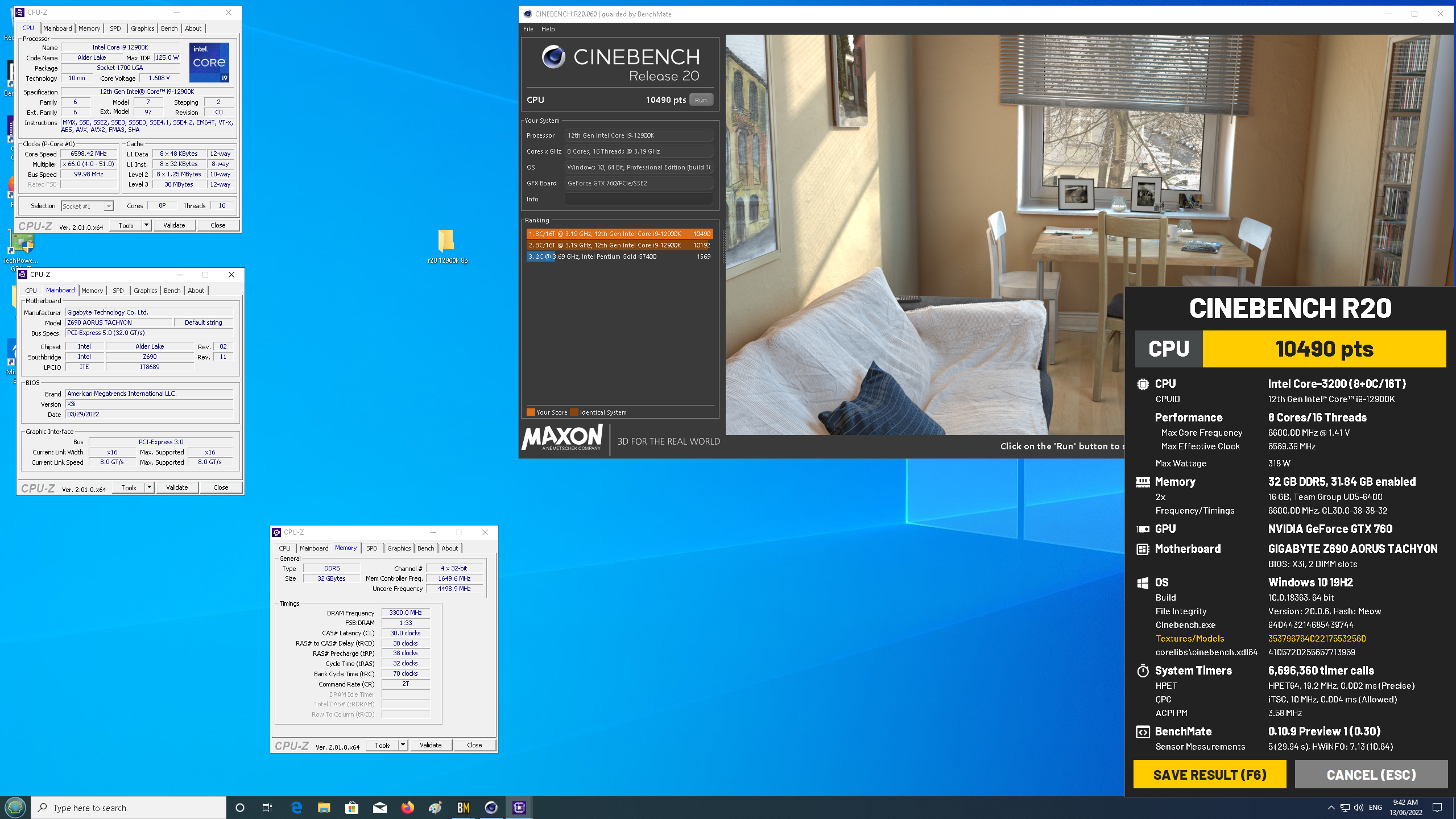This screenshot has width=1456, height=819.
Task: Click the Type here to search box
Action: 129,808
